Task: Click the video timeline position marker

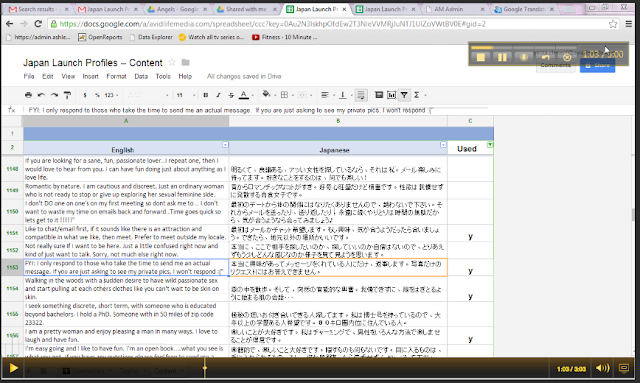Action: (204, 368)
